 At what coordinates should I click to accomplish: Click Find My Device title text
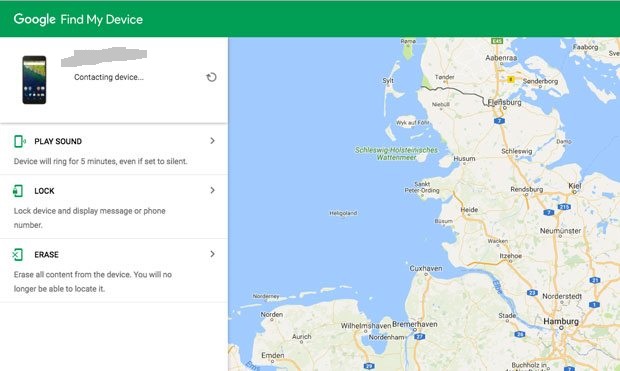(102, 19)
